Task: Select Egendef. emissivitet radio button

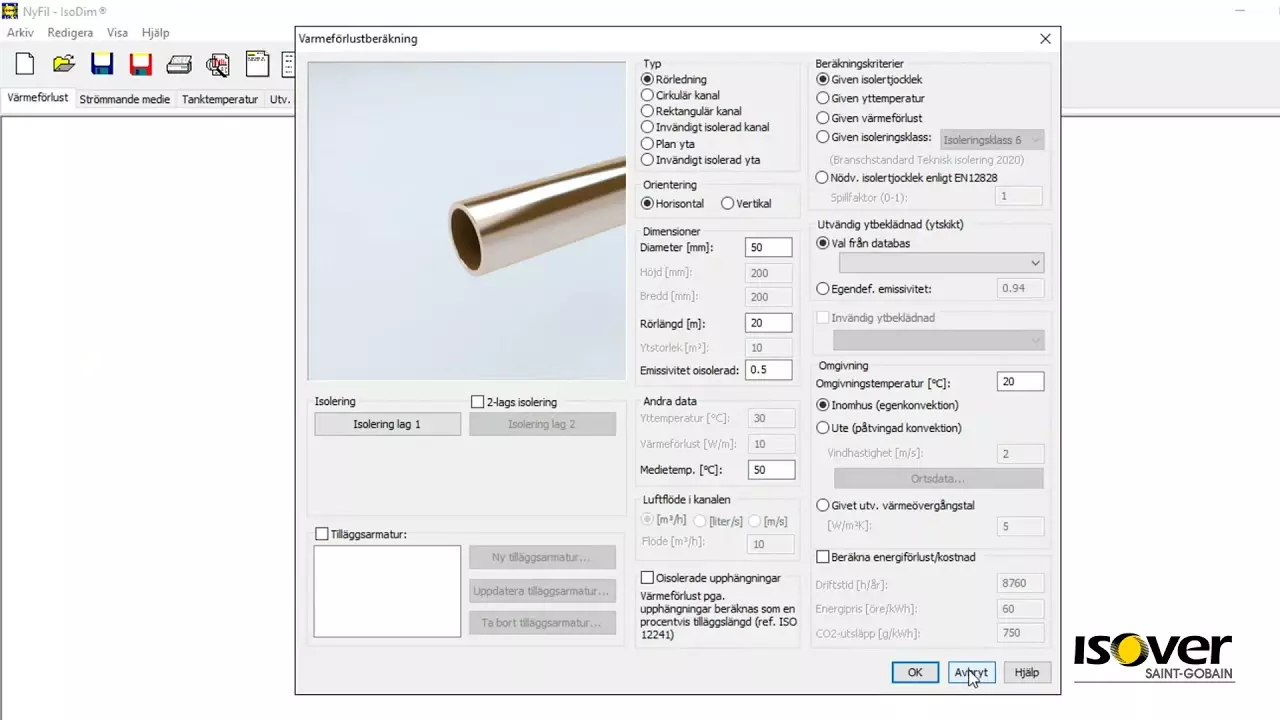Action: coord(823,289)
